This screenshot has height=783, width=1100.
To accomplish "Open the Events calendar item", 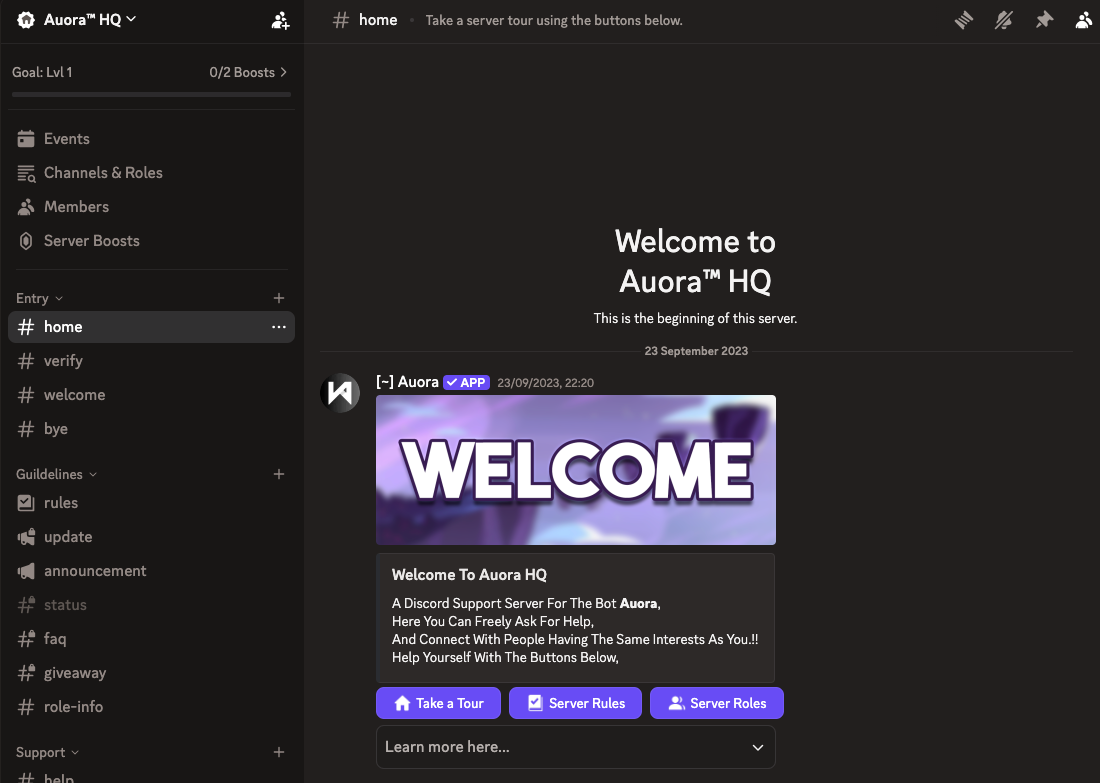I will point(66,139).
